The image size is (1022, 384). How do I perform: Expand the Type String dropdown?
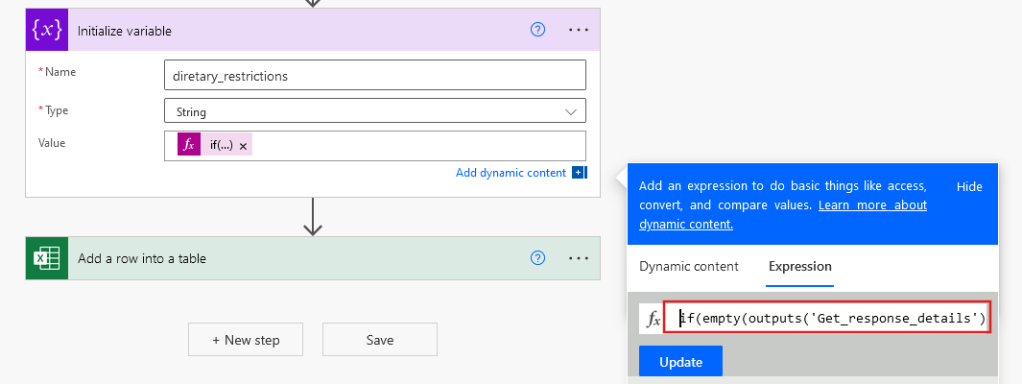(x=375, y=111)
